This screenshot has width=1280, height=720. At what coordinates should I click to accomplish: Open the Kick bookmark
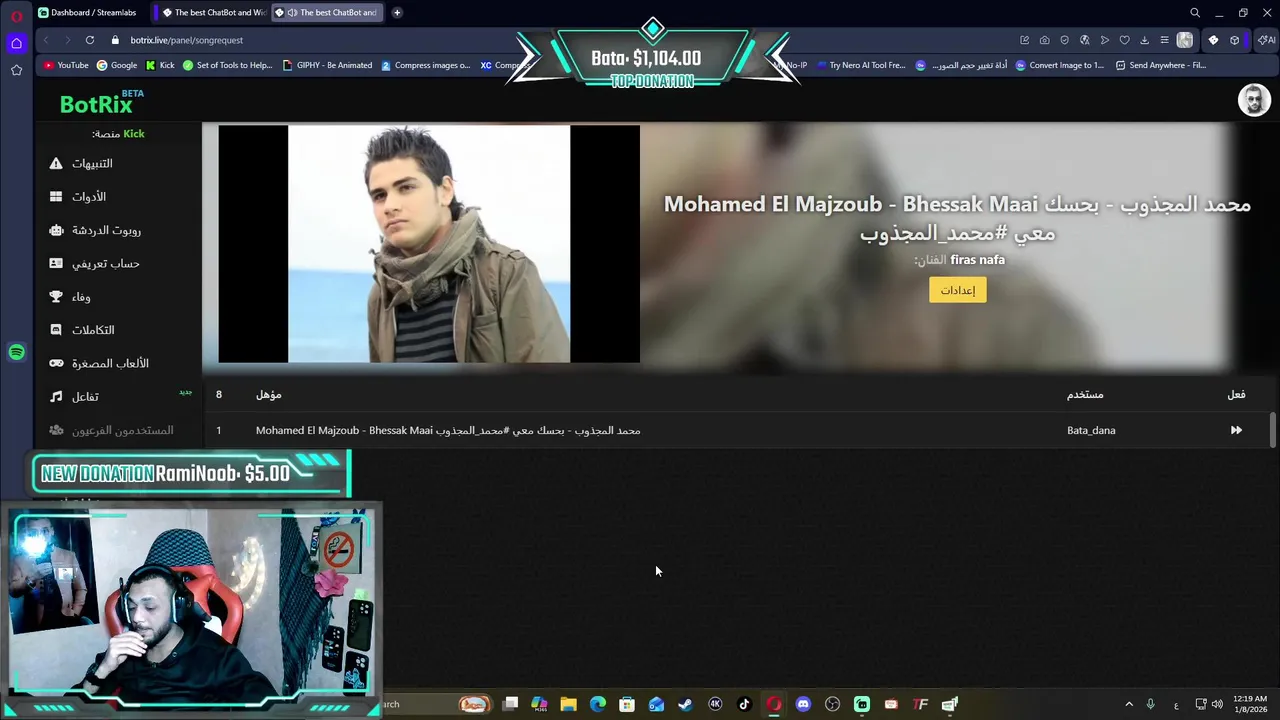point(160,65)
